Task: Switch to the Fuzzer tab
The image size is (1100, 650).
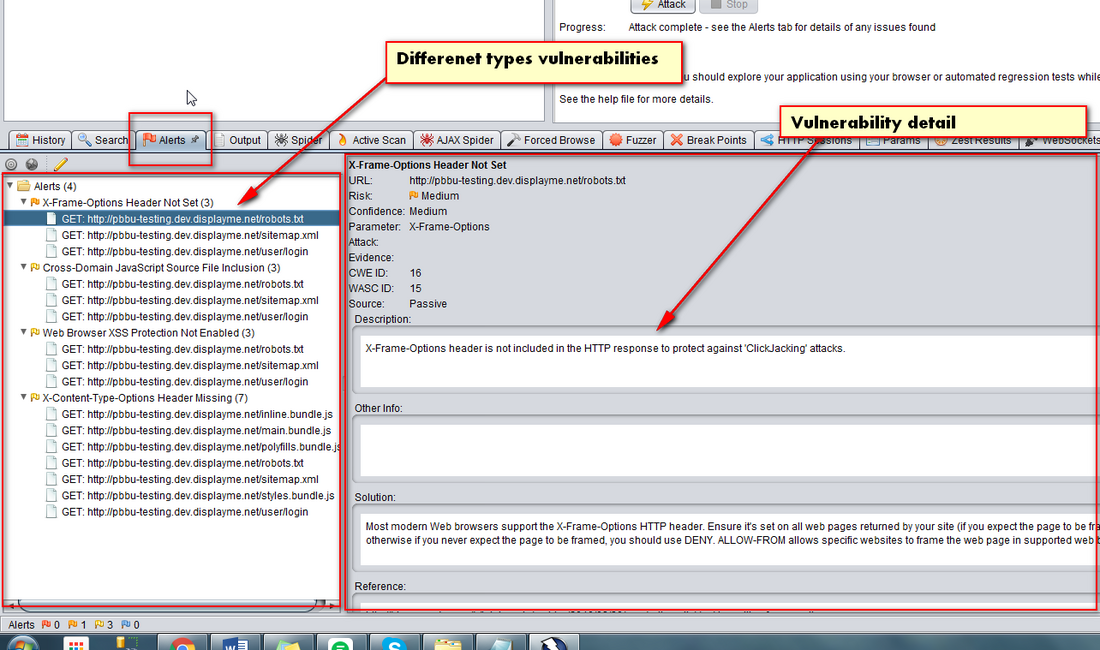Action: pos(633,140)
